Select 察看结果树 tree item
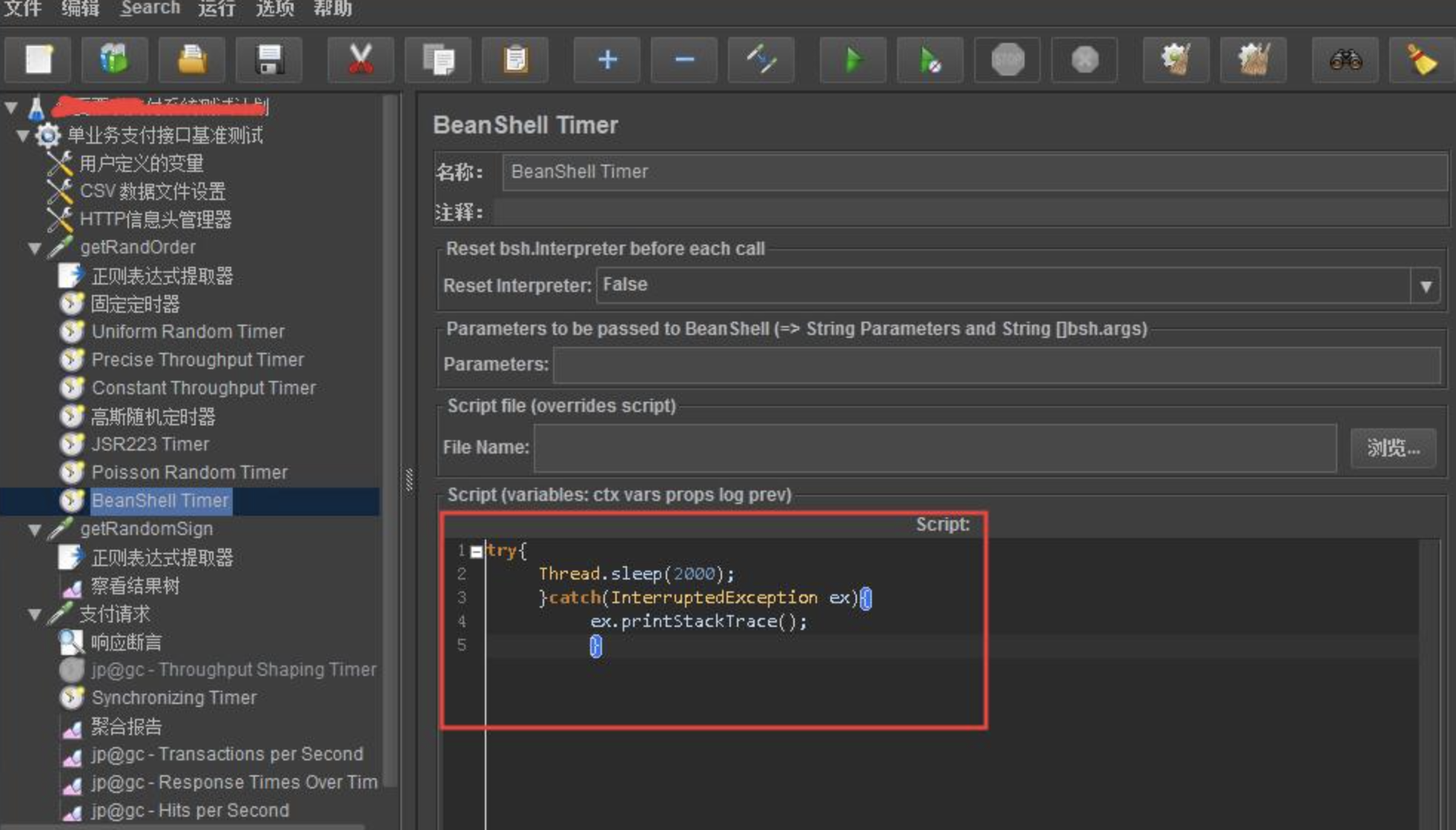Image resolution: width=1456 pixels, height=830 pixels. pos(136,586)
